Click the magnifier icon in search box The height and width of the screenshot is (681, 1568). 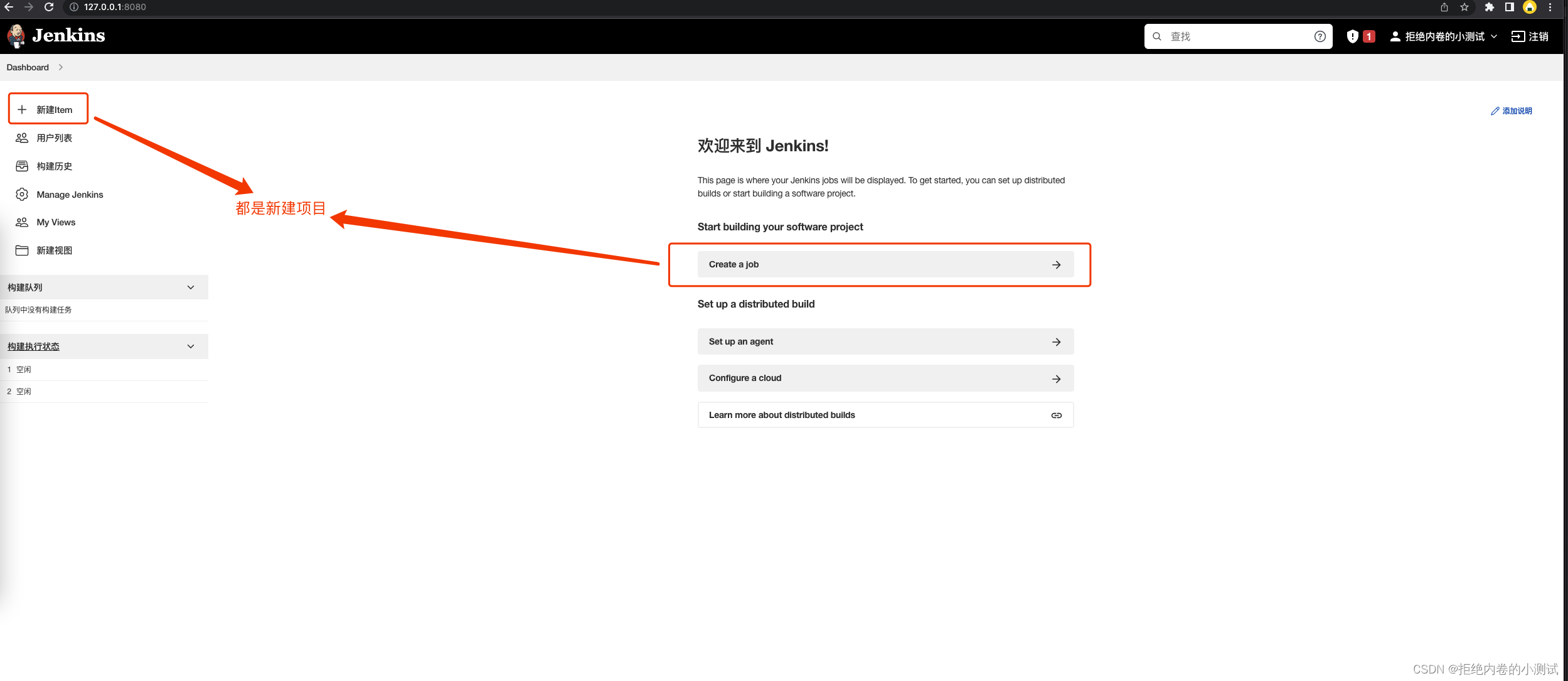1157,36
